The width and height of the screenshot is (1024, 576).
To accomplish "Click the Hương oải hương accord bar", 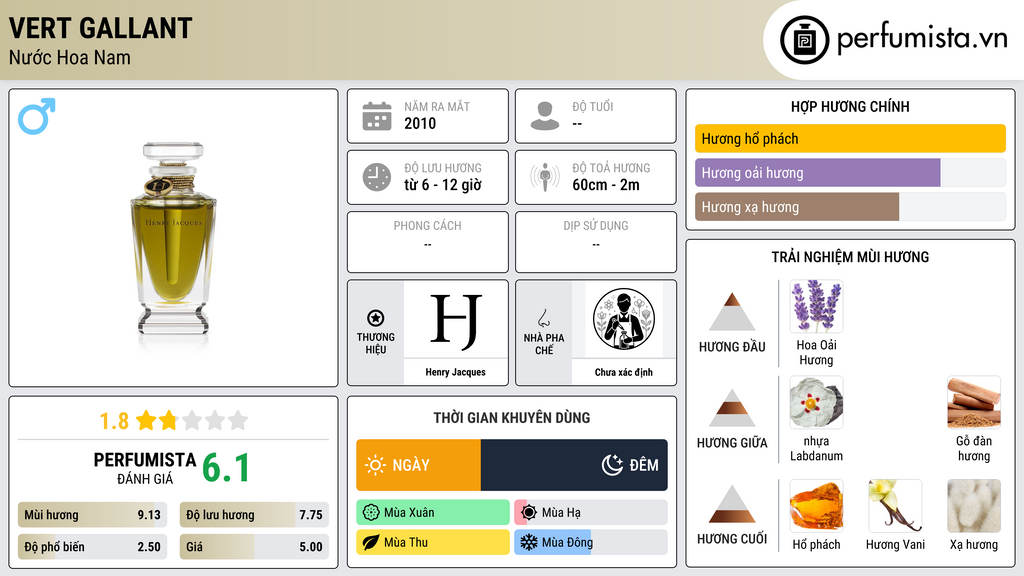I will (x=850, y=173).
